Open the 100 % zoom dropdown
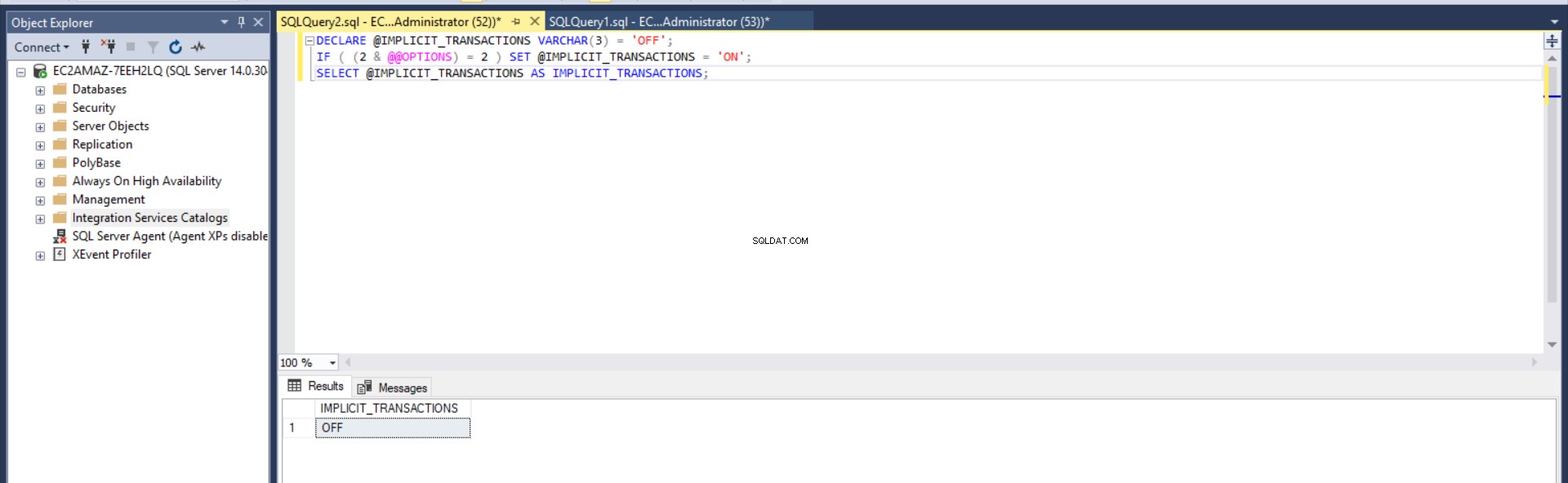This screenshot has width=1568, height=483. [332, 363]
